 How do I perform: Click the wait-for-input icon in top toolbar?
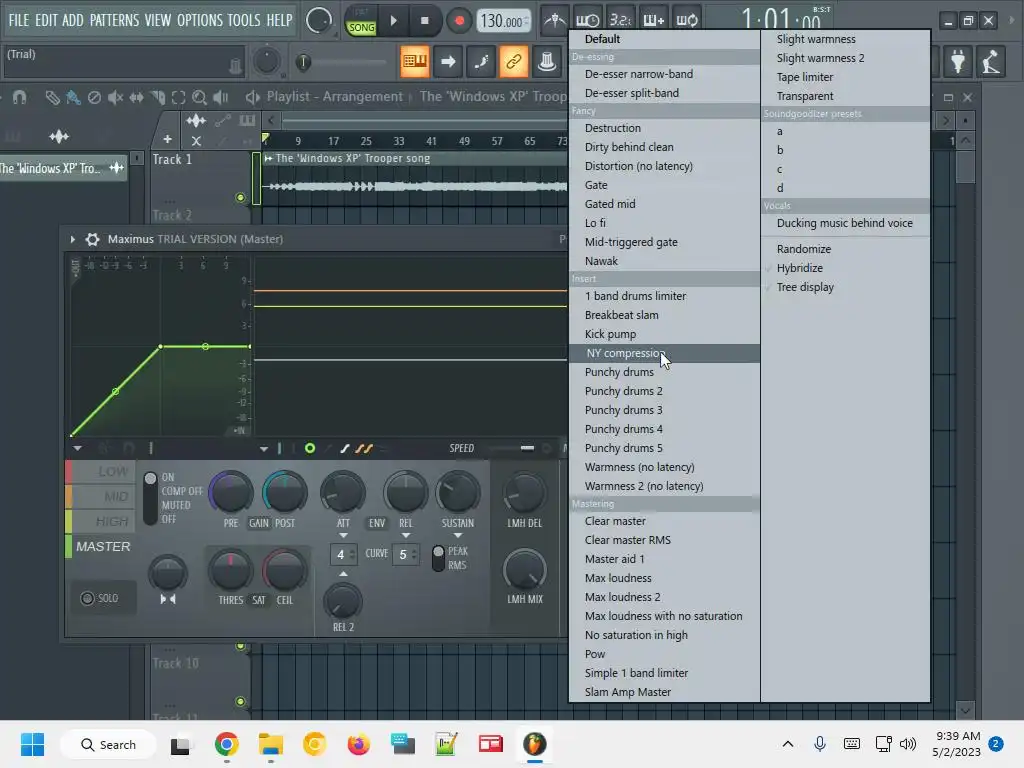point(588,20)
